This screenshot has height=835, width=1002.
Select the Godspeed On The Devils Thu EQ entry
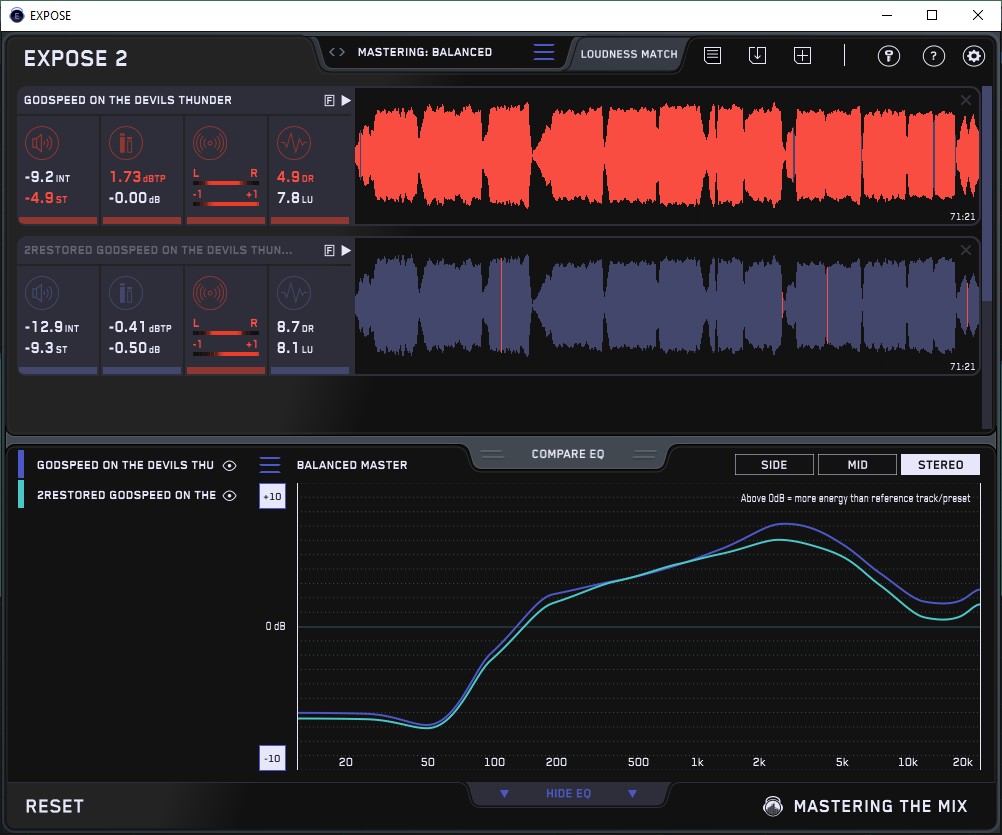pyautogui.click(x=125, y=465)
